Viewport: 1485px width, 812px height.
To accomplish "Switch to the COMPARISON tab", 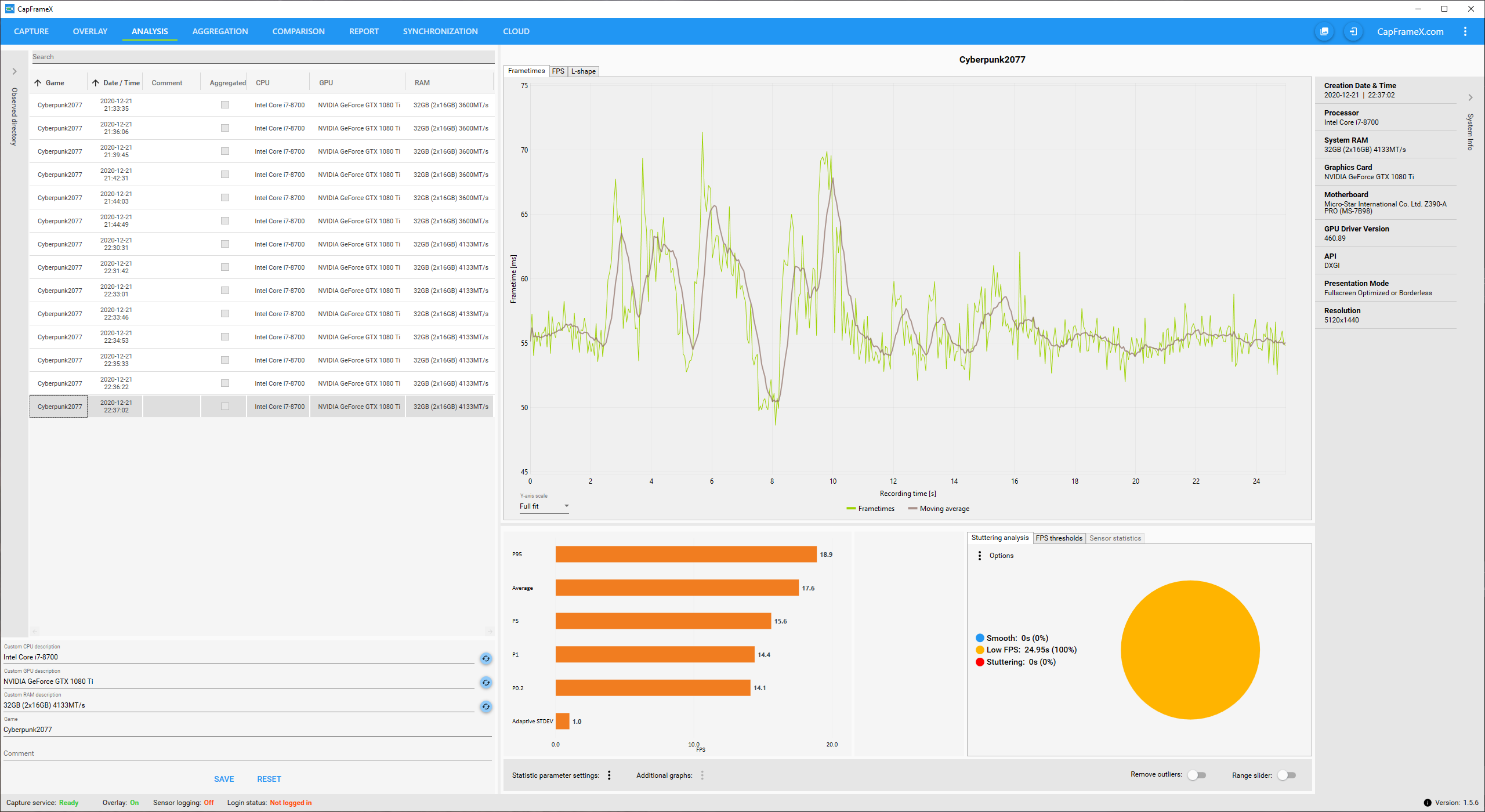I will [298, 31].
